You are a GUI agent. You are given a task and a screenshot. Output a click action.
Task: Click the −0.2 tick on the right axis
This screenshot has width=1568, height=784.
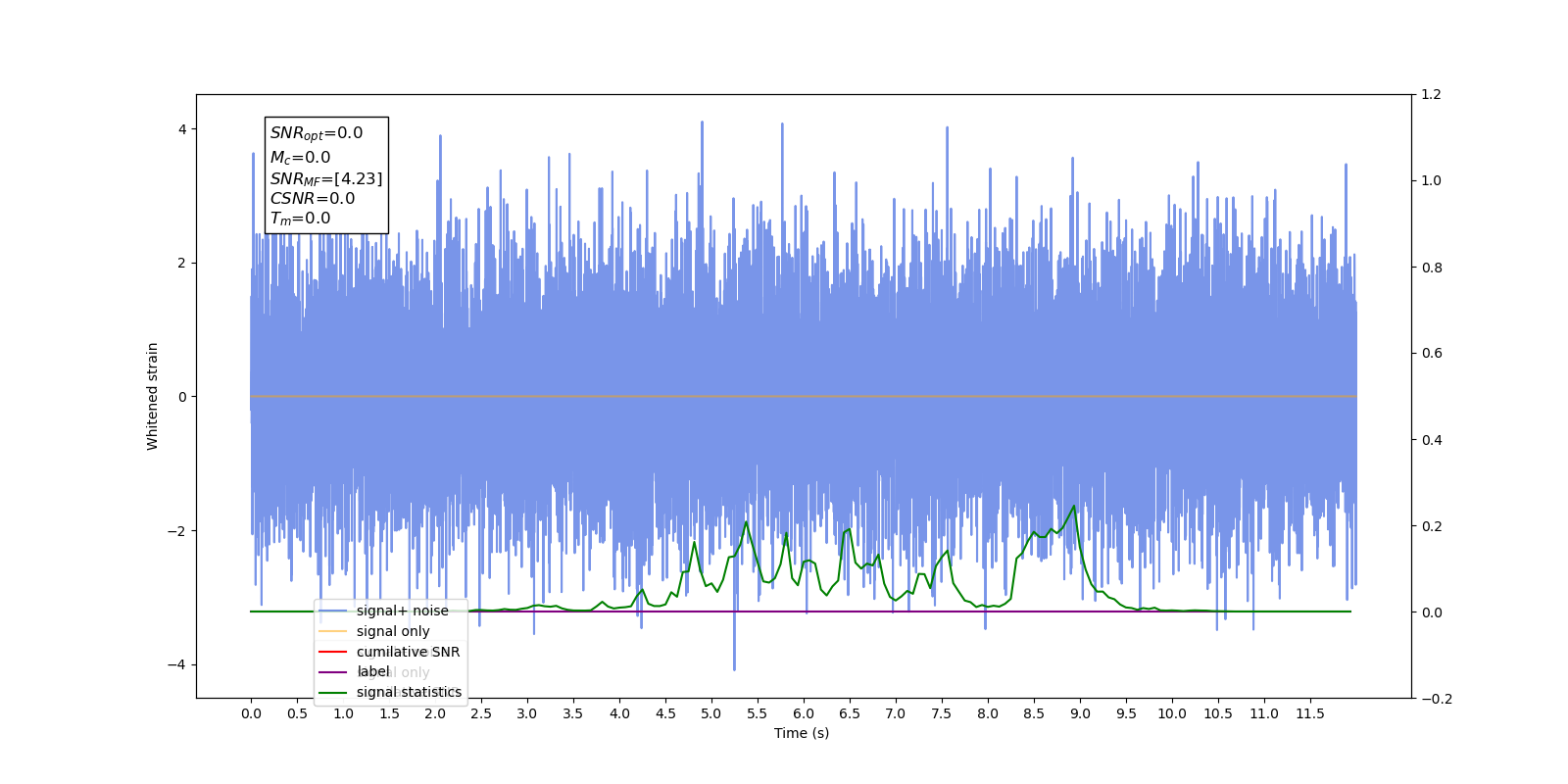point(1437,699)
